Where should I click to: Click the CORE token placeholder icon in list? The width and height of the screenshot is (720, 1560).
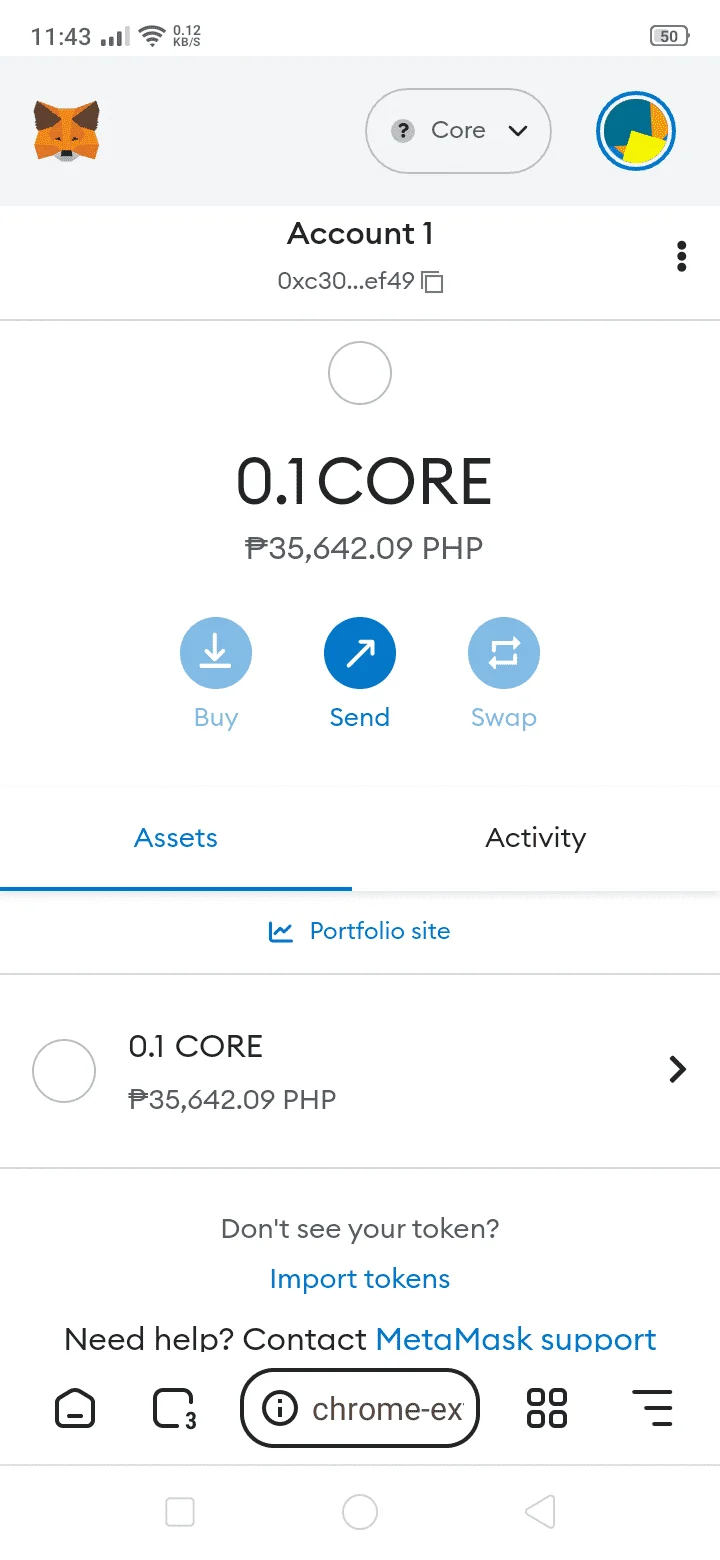pyautogui.click(x=64, y=1071)
